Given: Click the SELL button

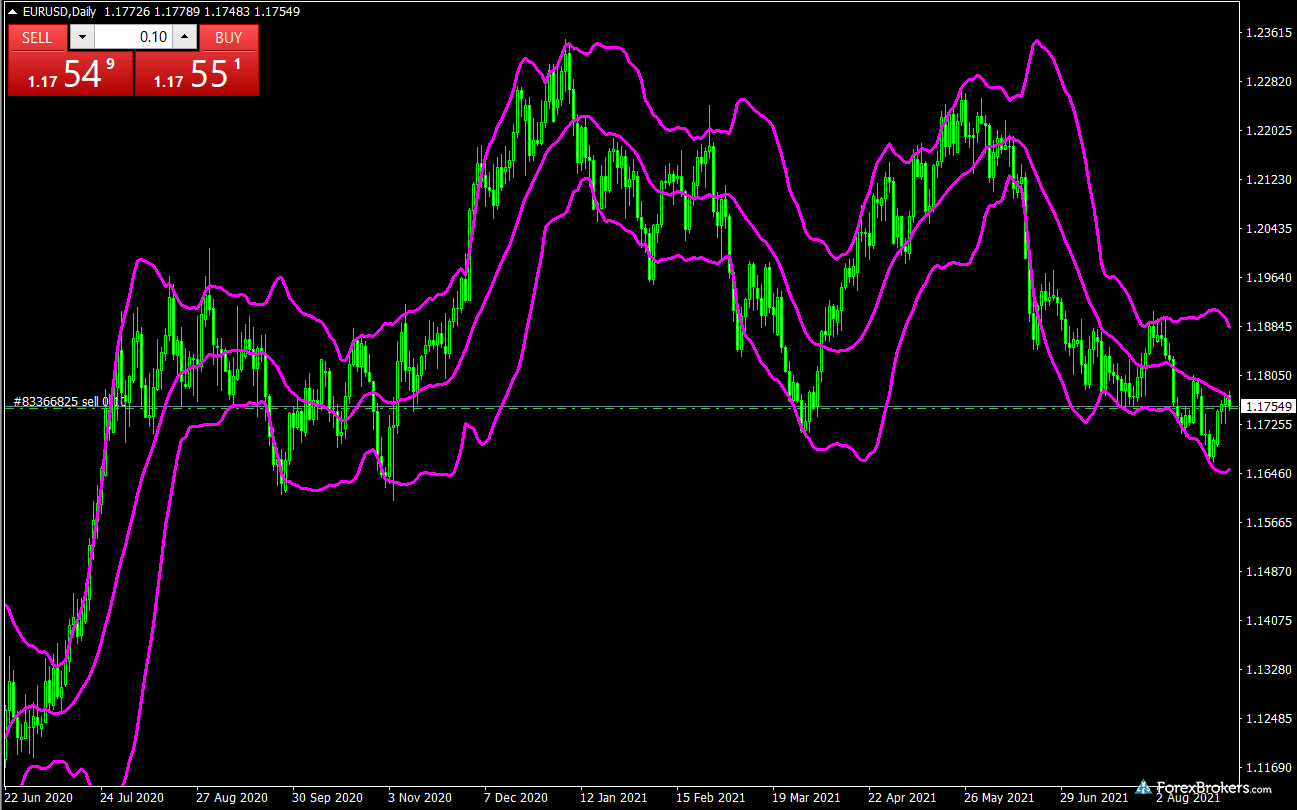Looking at the screenshot, I should [37, 37].
